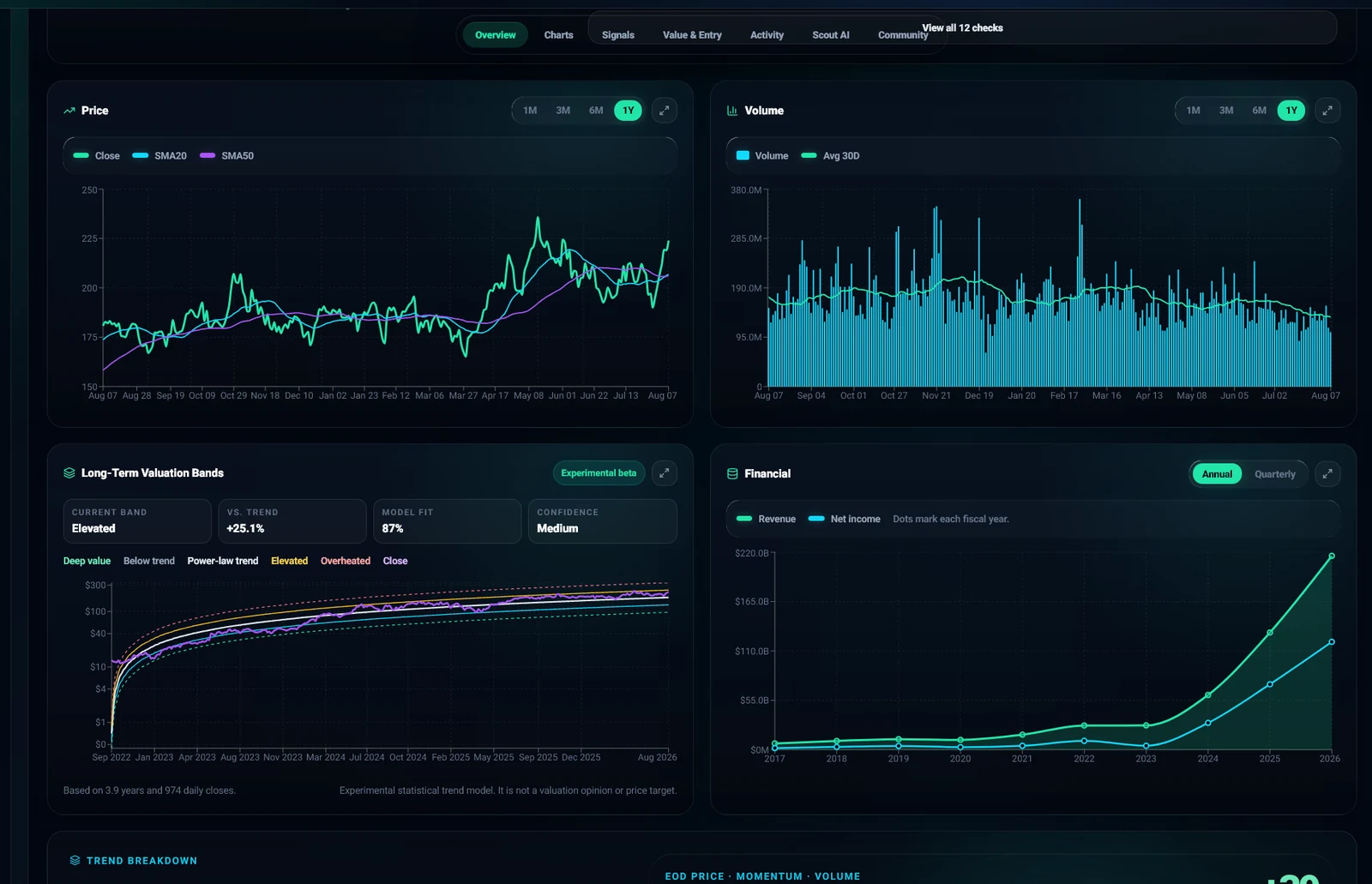The height and width of the screenshot is (884, 1372).
Task: Toggle the Close series in Price legend
Action: pos(97,156)
